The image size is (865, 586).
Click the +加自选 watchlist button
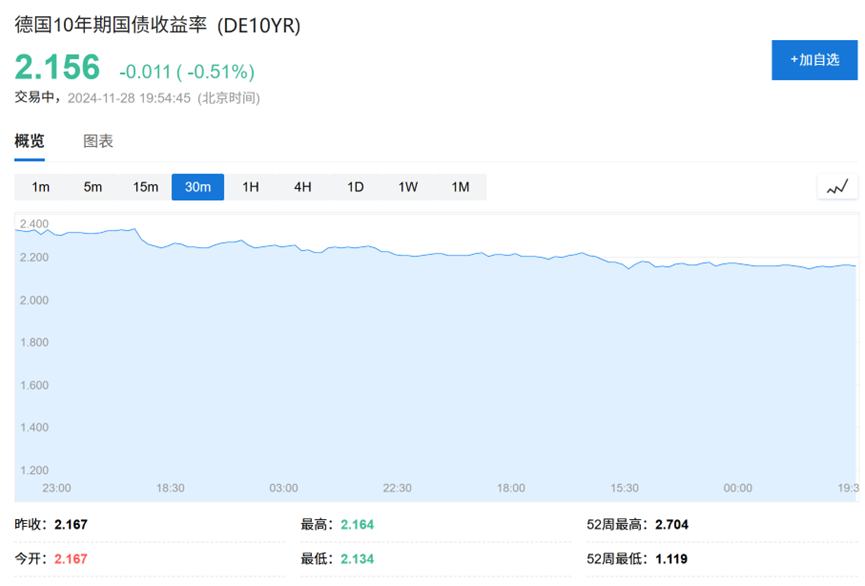point(814,60)
